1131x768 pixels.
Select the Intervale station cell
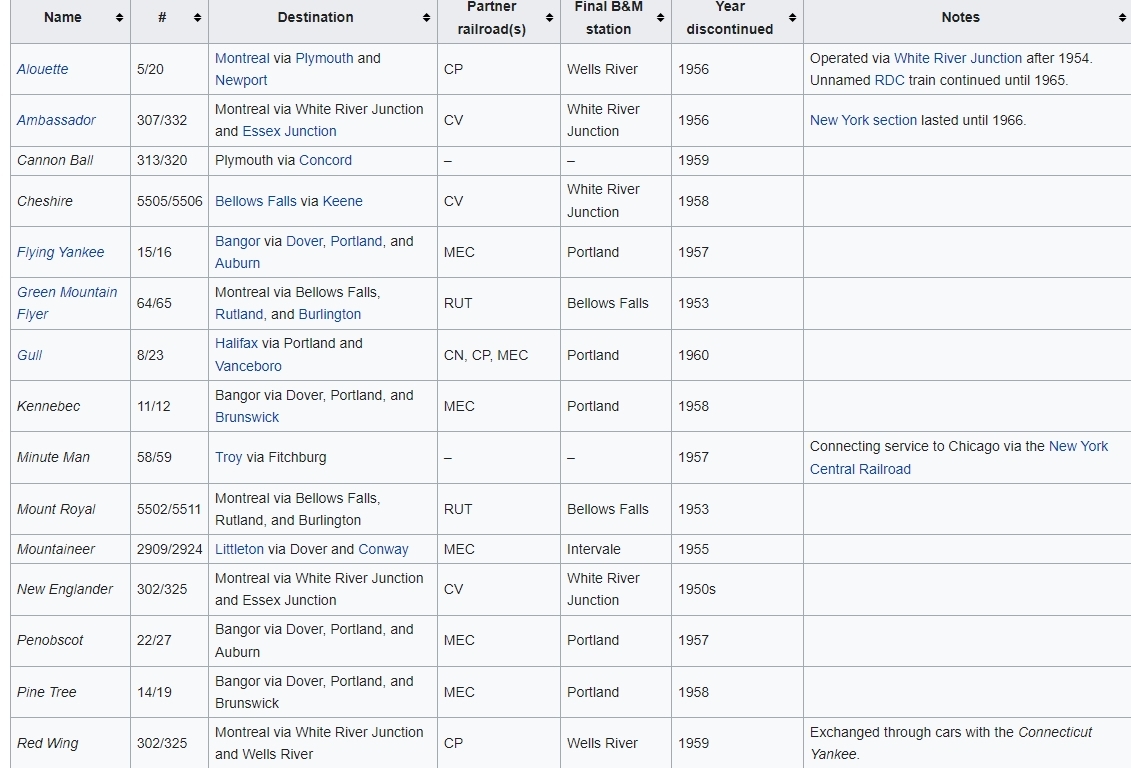pyautogui.click(x=616, y=549)
